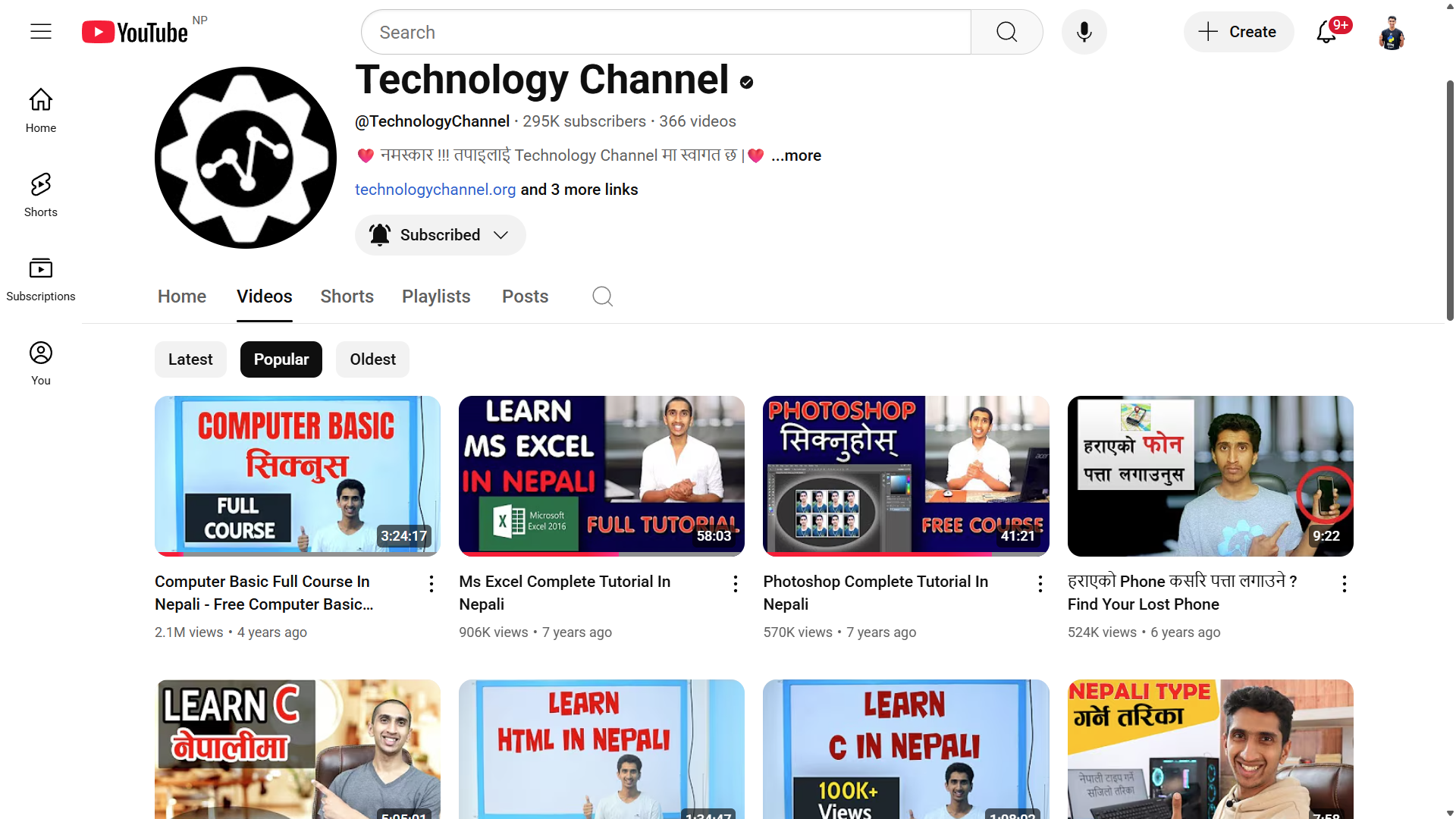Enable the Popular videos filter

coord(281,359)
